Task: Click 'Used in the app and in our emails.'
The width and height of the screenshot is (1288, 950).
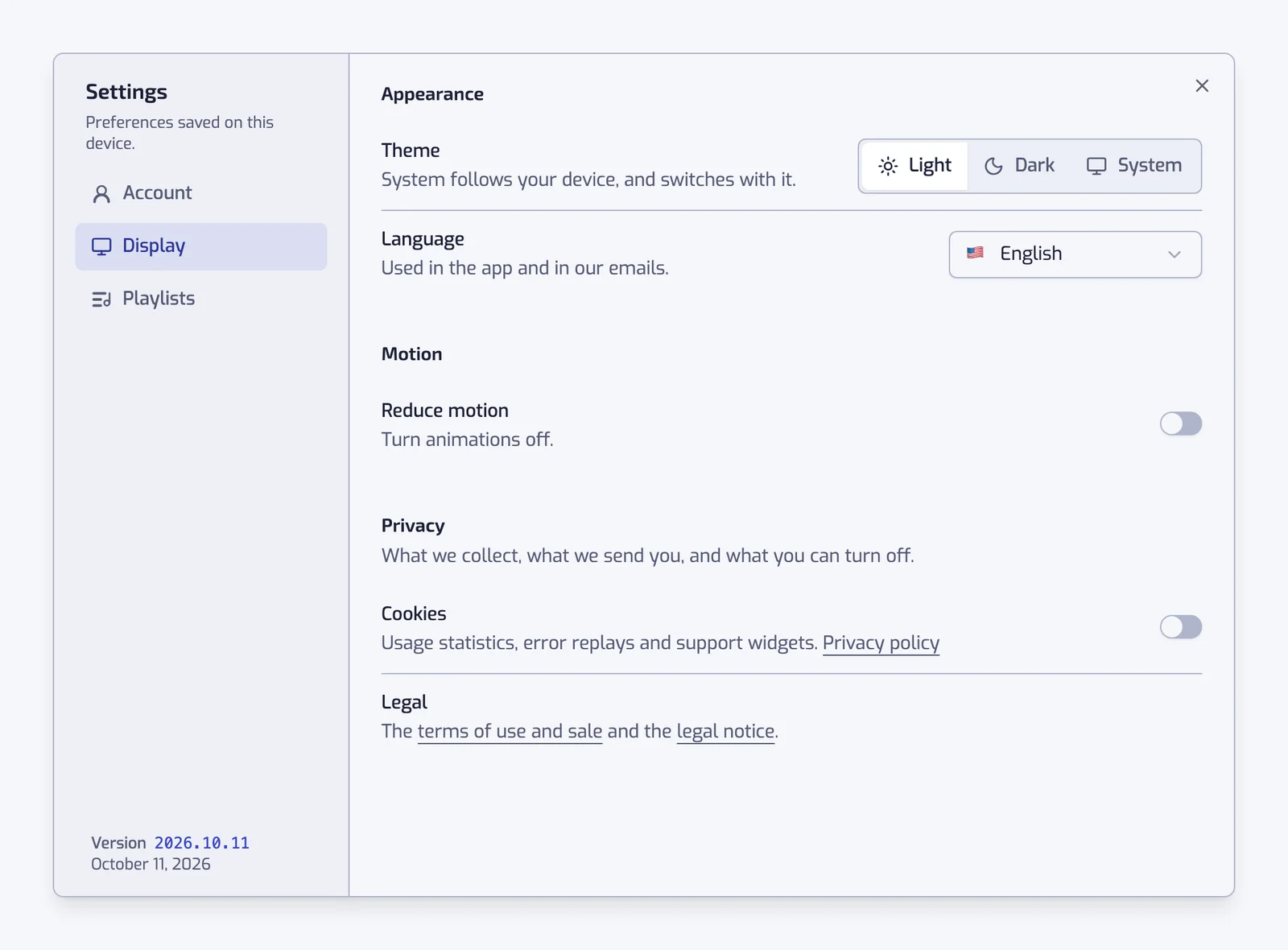Action: point(525,268)
